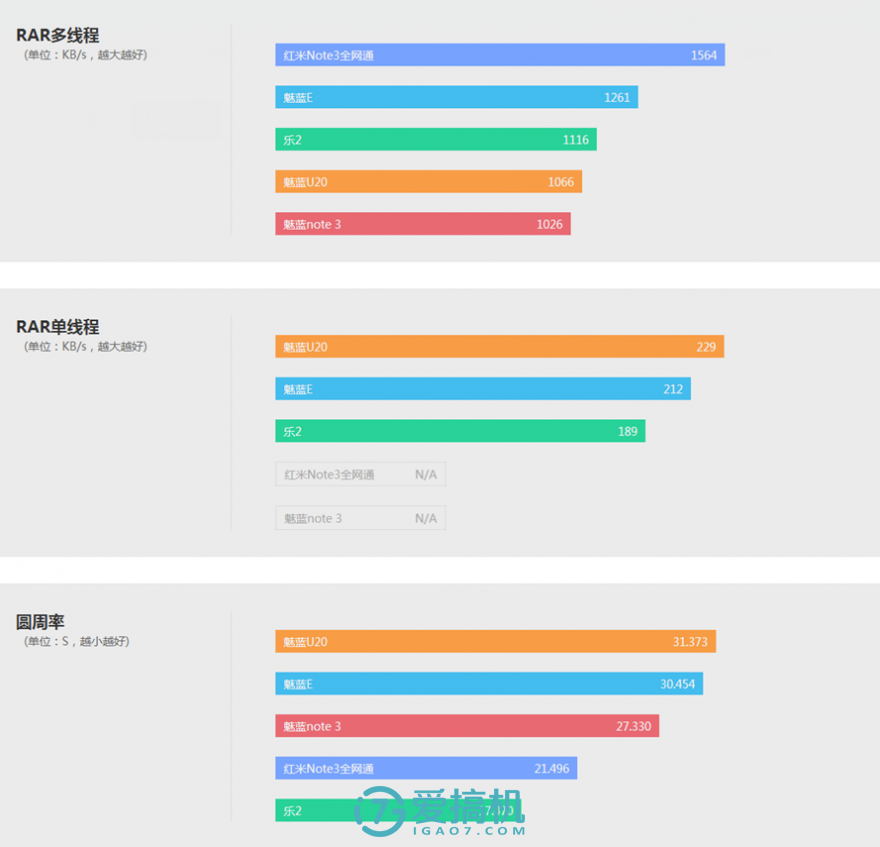Click the RAR多线程 heading
880x847 pixels.
coord(57,35)
